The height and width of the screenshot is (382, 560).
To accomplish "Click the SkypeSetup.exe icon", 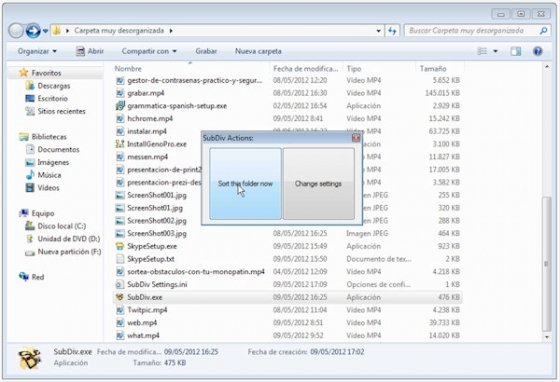I will (x=120, y=246).
